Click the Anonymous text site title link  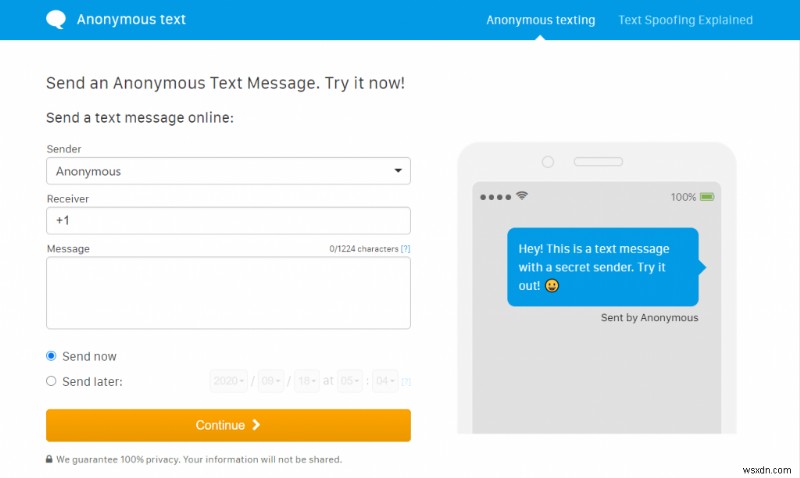tap(130, 20)
